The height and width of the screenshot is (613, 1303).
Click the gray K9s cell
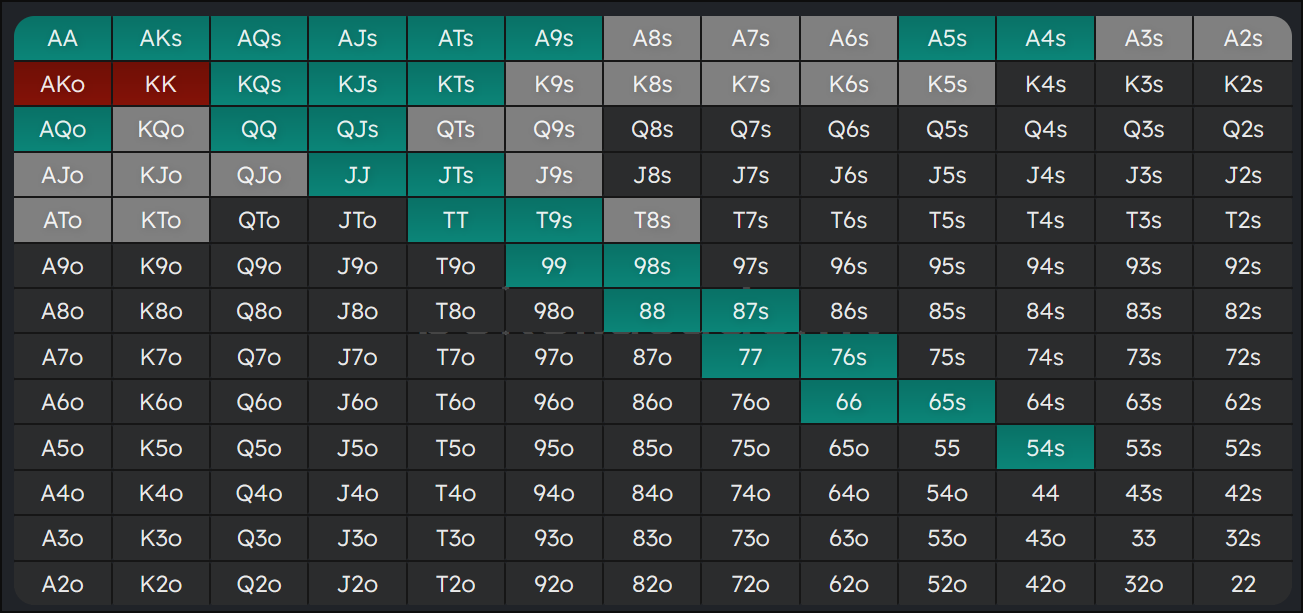point(554,85)
